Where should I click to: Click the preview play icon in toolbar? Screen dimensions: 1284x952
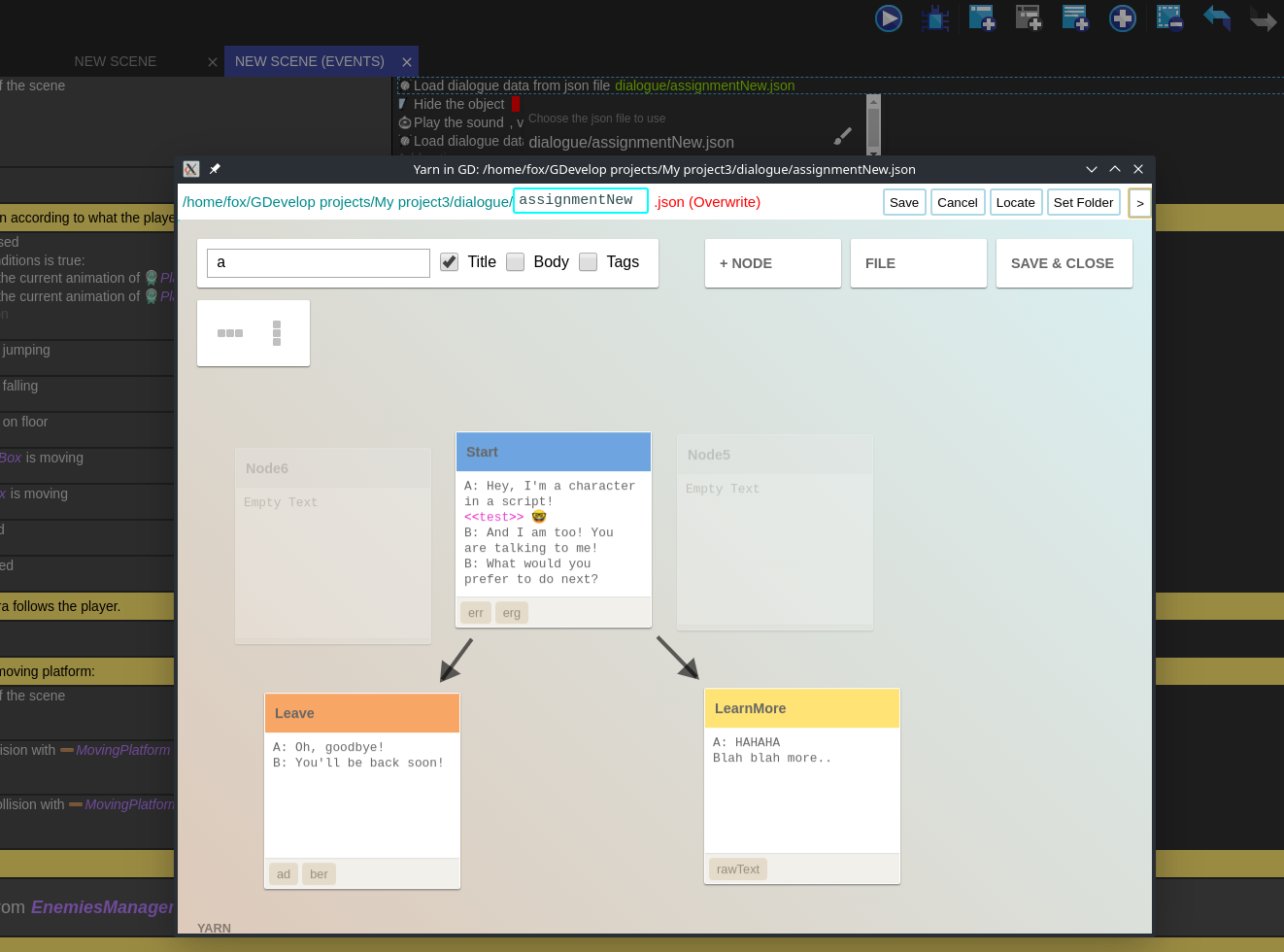coord(888,18)
